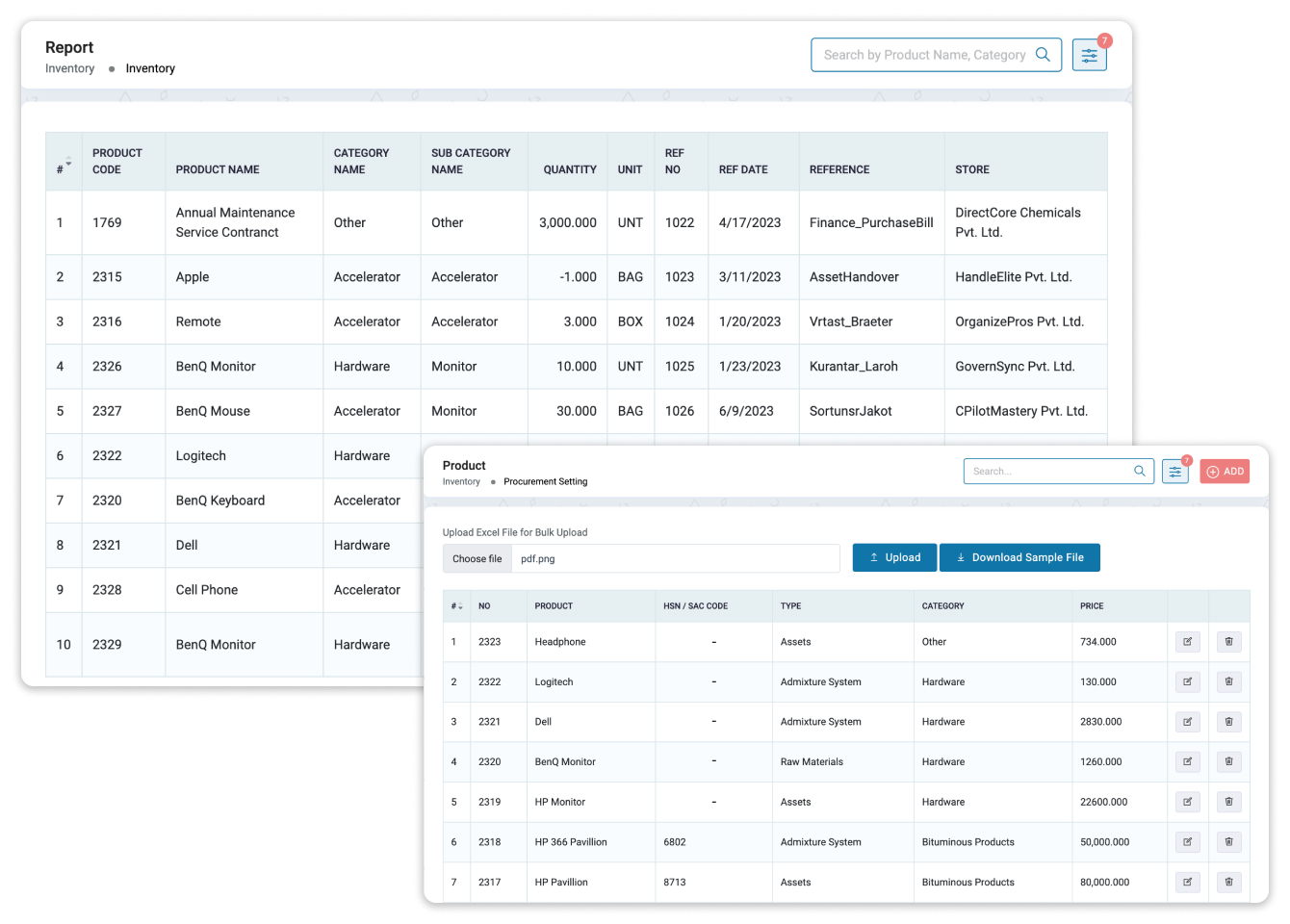Click the Upload button
The height and width of the screenshot is (924, 1290).
893,557
